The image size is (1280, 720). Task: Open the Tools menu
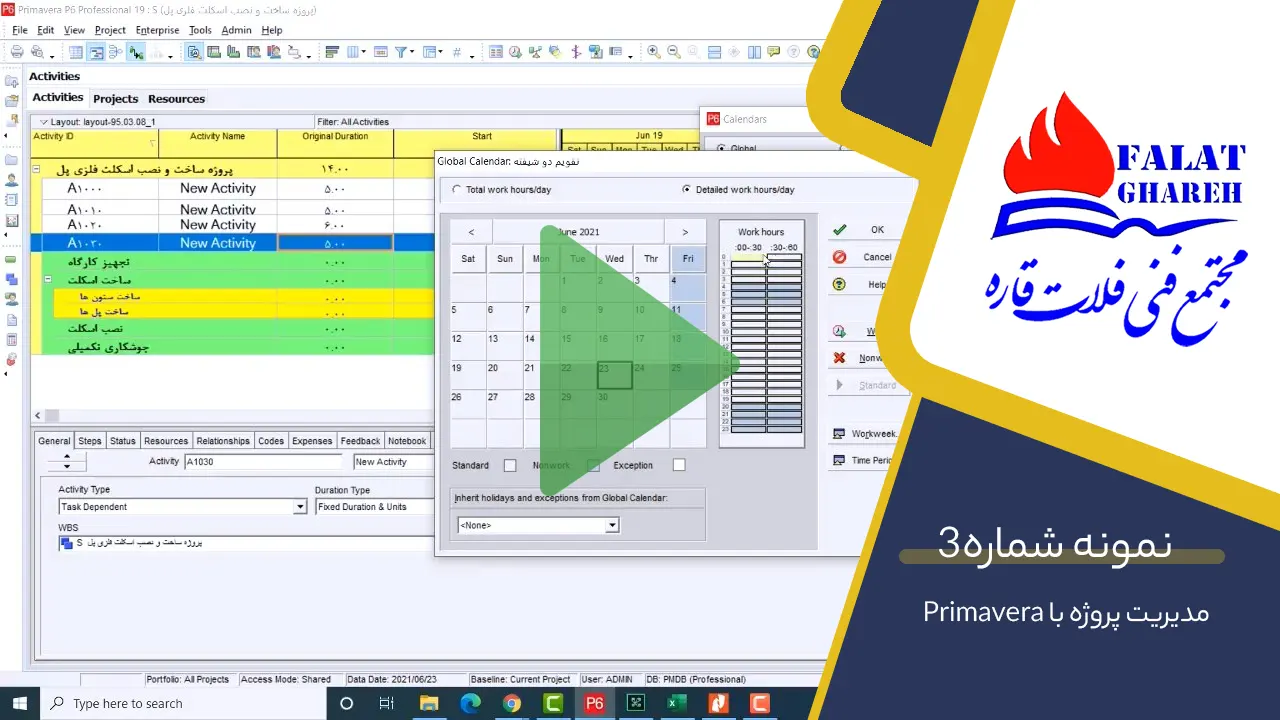200,30
